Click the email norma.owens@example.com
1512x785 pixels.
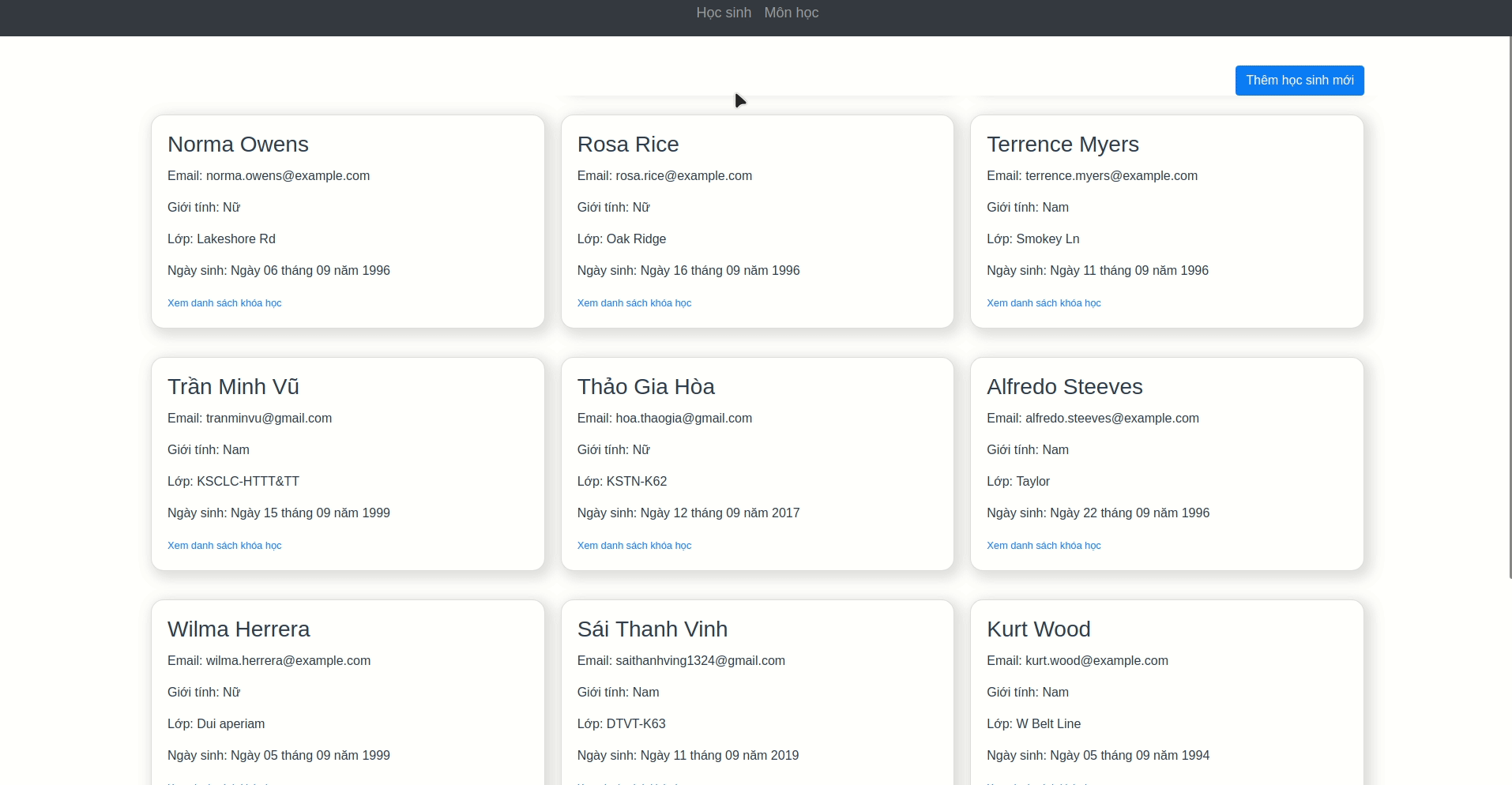click(288, 176)
